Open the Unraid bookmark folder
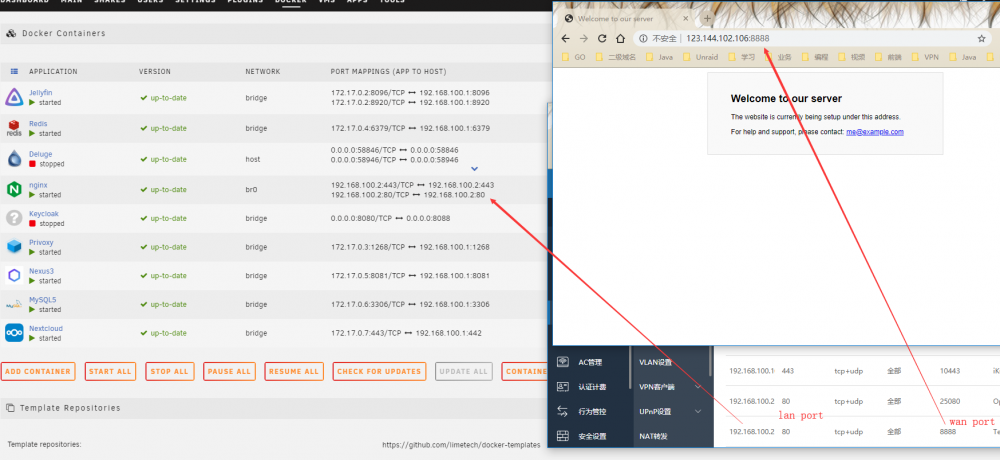 [x=700, y=57]
